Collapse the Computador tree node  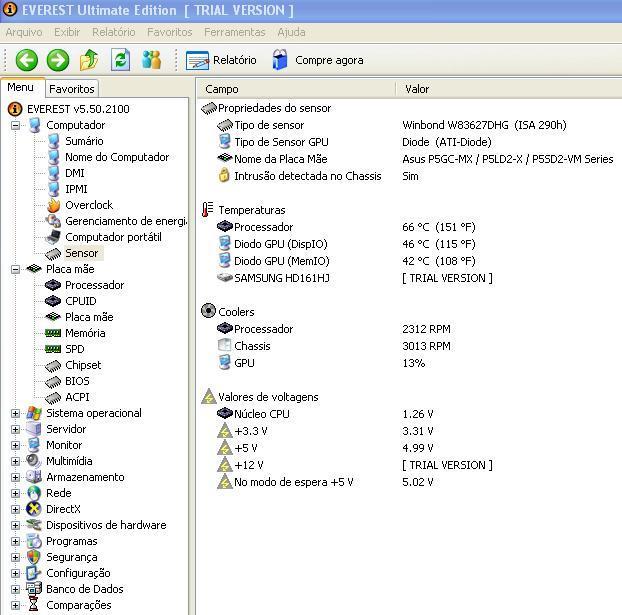click(x=16, y=125)
